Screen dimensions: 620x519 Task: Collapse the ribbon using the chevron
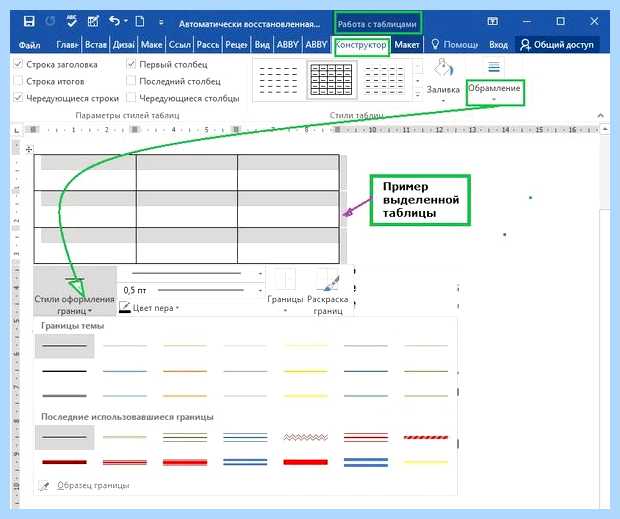point(601,115)
